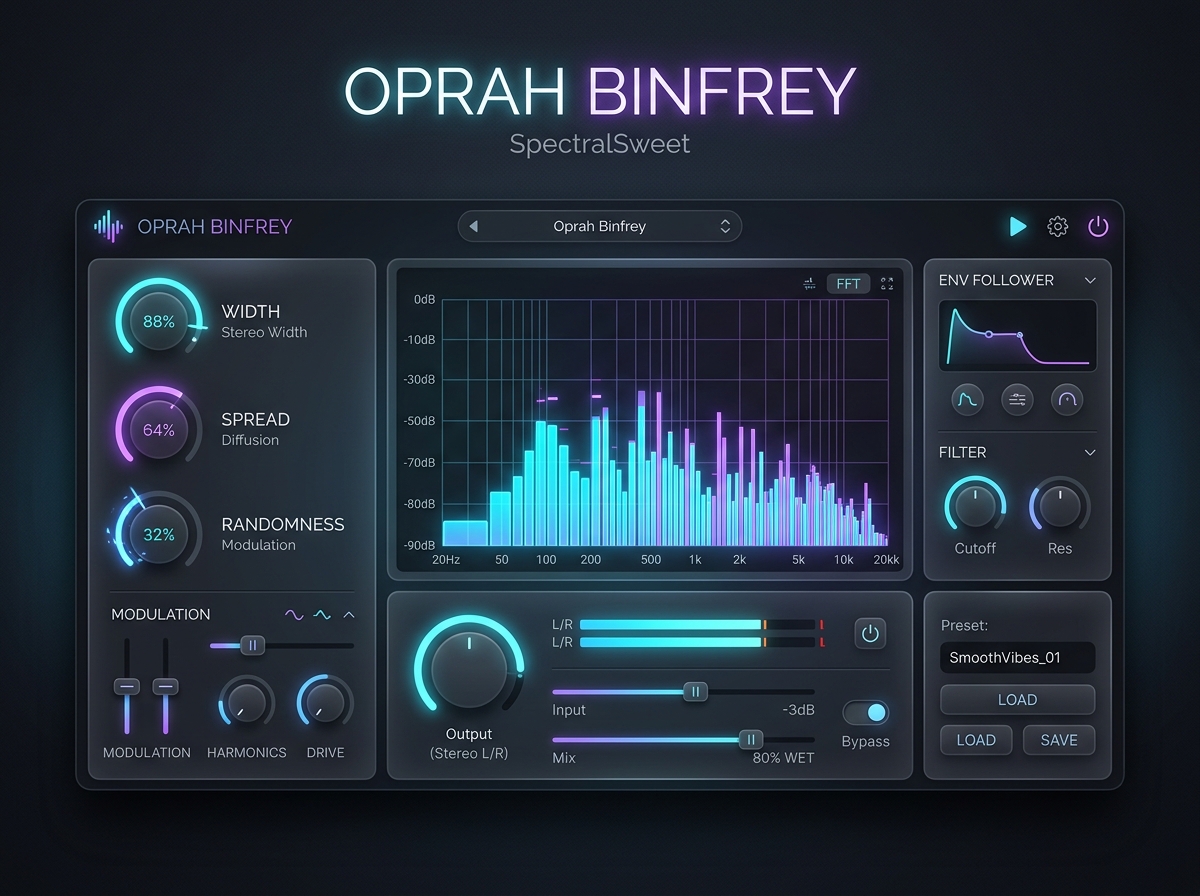
Task: Adjust the HARMONICS knob
Action: click(246, 704)
